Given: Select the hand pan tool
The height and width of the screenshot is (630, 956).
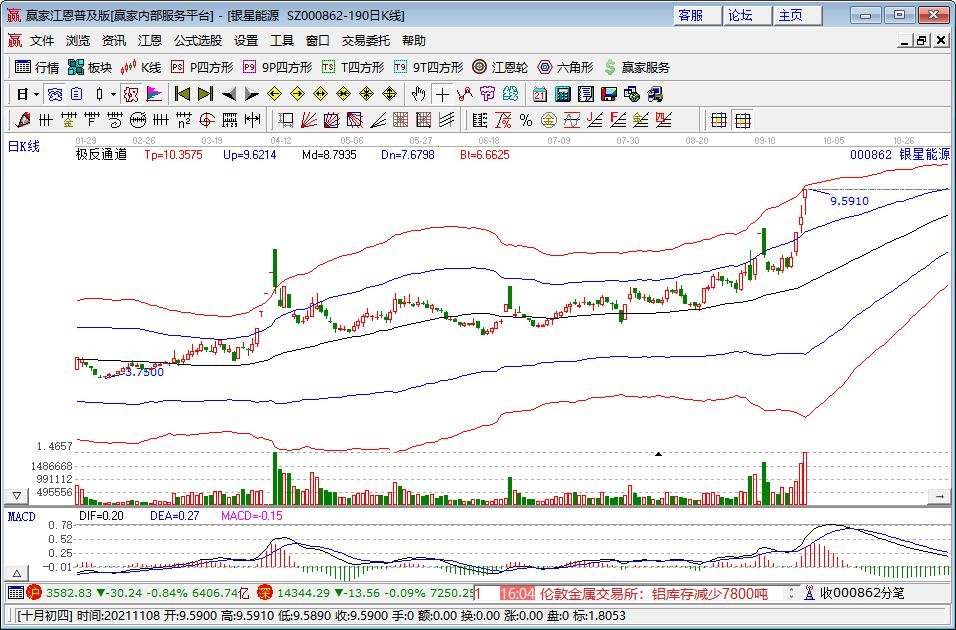Looking at the screenshot, I should tap(418, 94).
